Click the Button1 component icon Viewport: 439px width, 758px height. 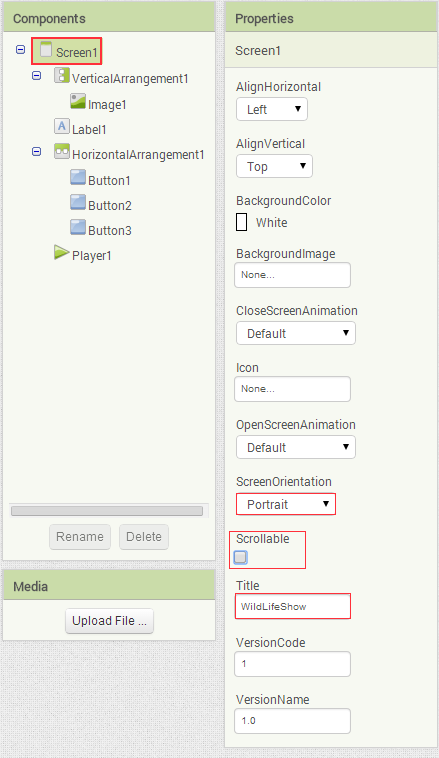(x=78, y=177)
